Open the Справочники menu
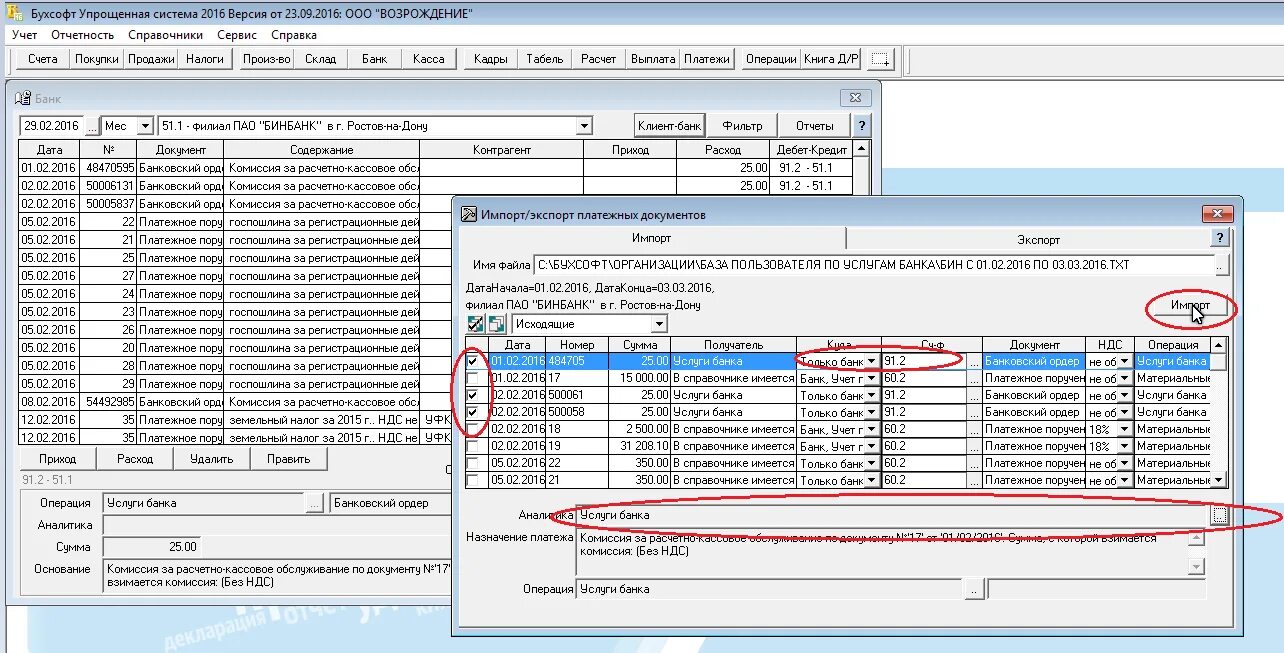This screenshot has width=1284, height=653. (x=166, y=35)
